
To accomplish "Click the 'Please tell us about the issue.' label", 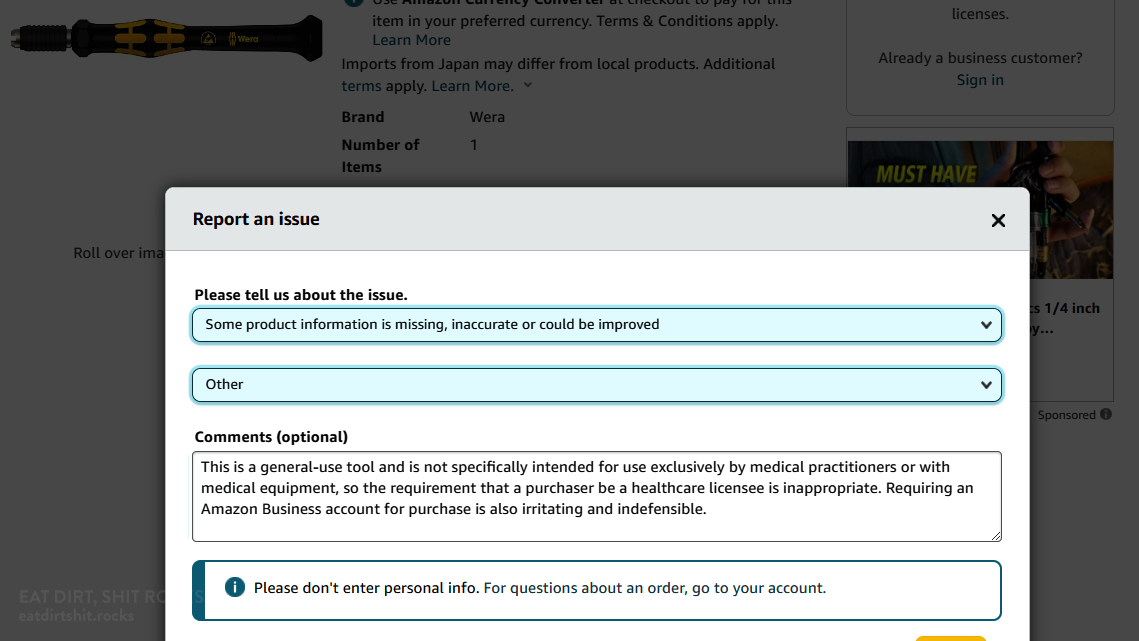I will tap(301, 295).
